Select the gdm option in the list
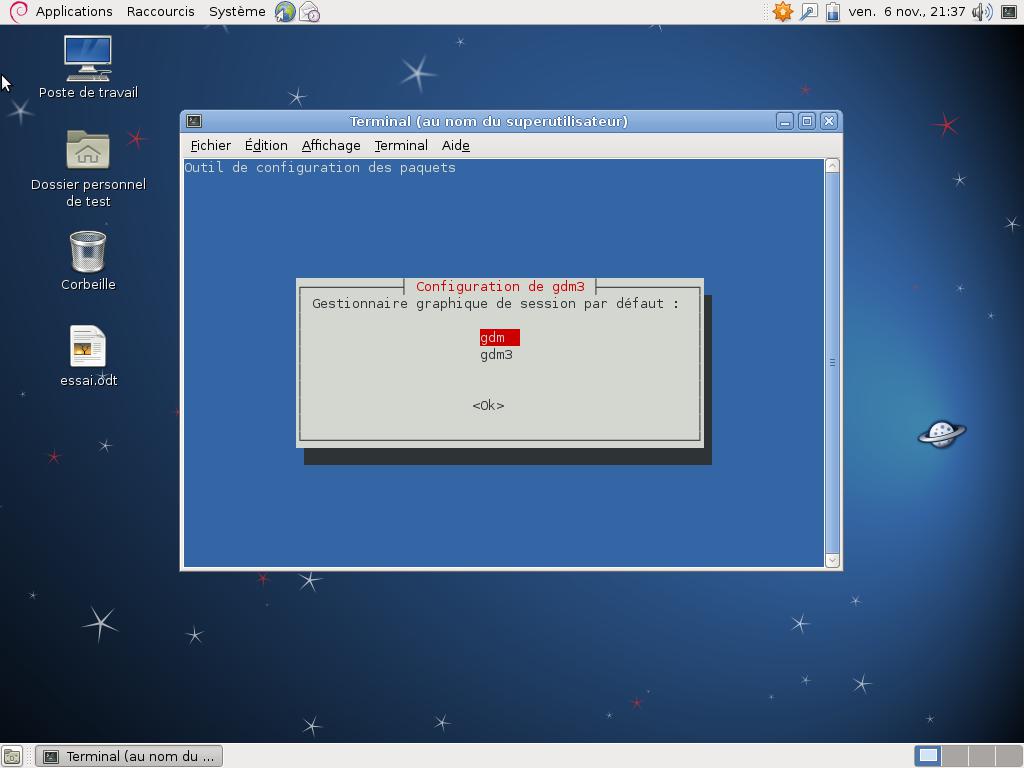Screen dimensions: 1024x768 pyautogui.click(x=499, y=338)
